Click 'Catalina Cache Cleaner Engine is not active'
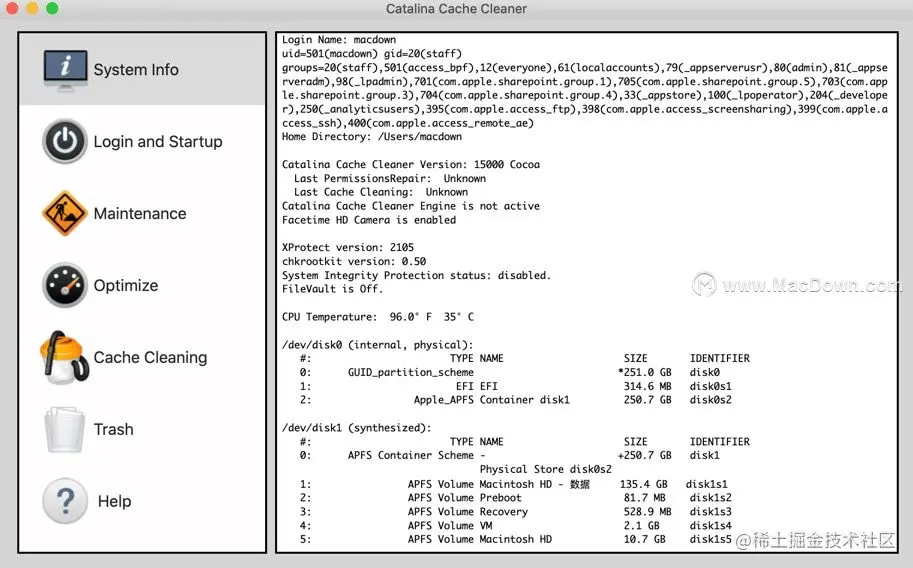The width and height of the screenshot is (913, 568). (x=411, y=206)
